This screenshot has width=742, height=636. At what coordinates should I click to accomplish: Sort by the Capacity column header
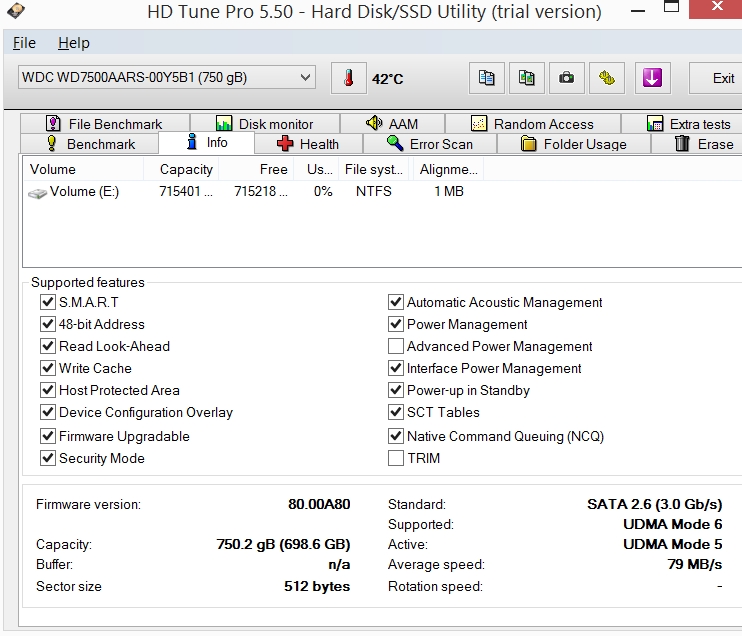[x=181, y=169]
